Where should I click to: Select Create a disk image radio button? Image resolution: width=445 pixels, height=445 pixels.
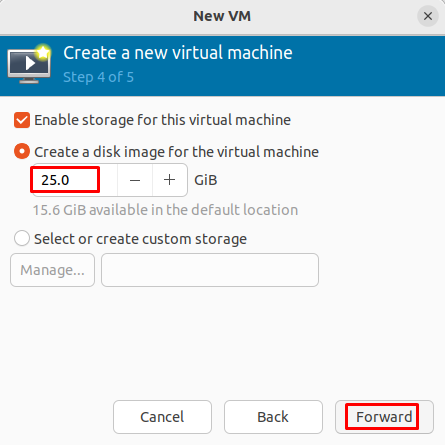22,152
